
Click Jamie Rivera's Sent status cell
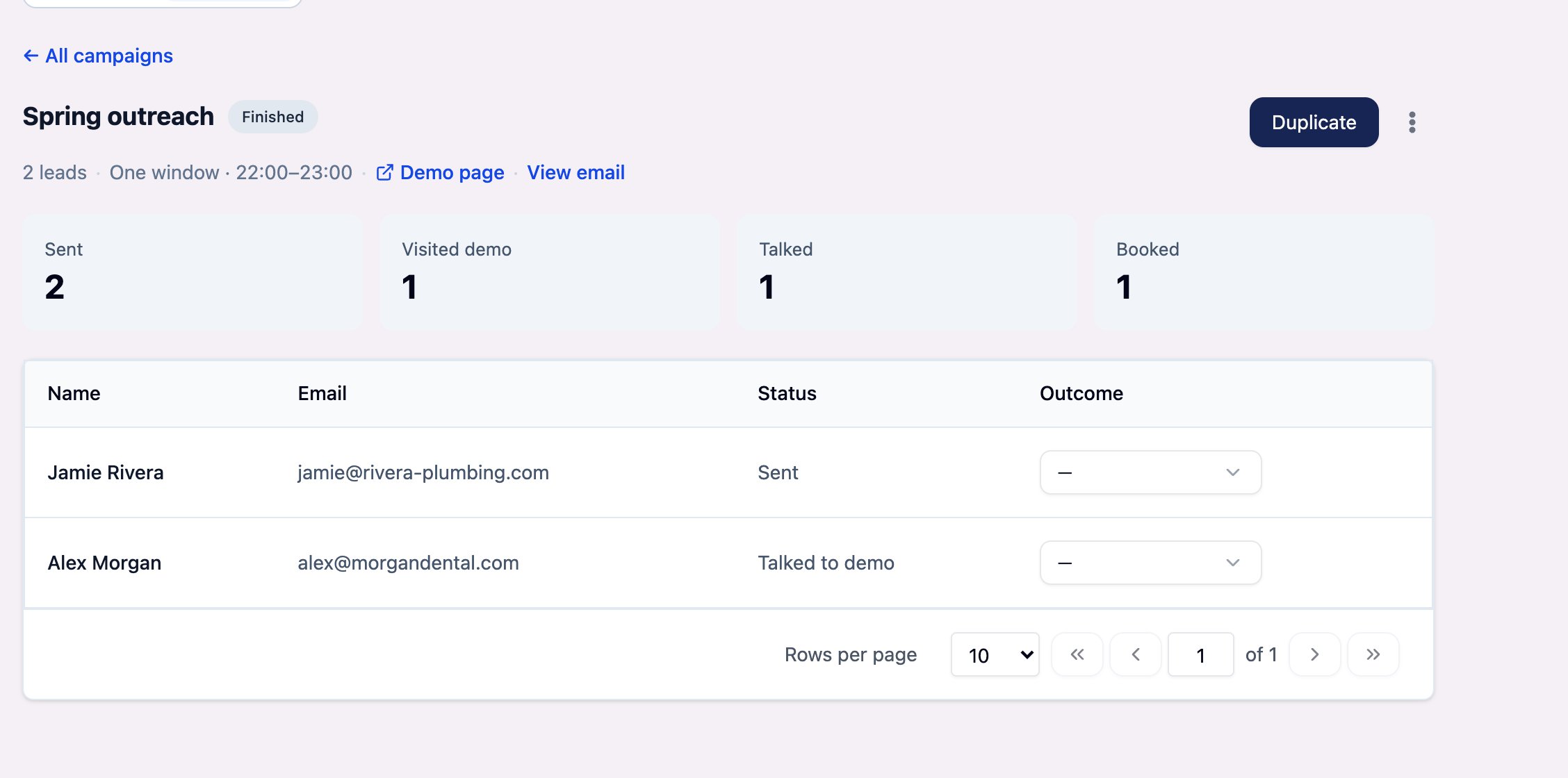pos(778,472)
